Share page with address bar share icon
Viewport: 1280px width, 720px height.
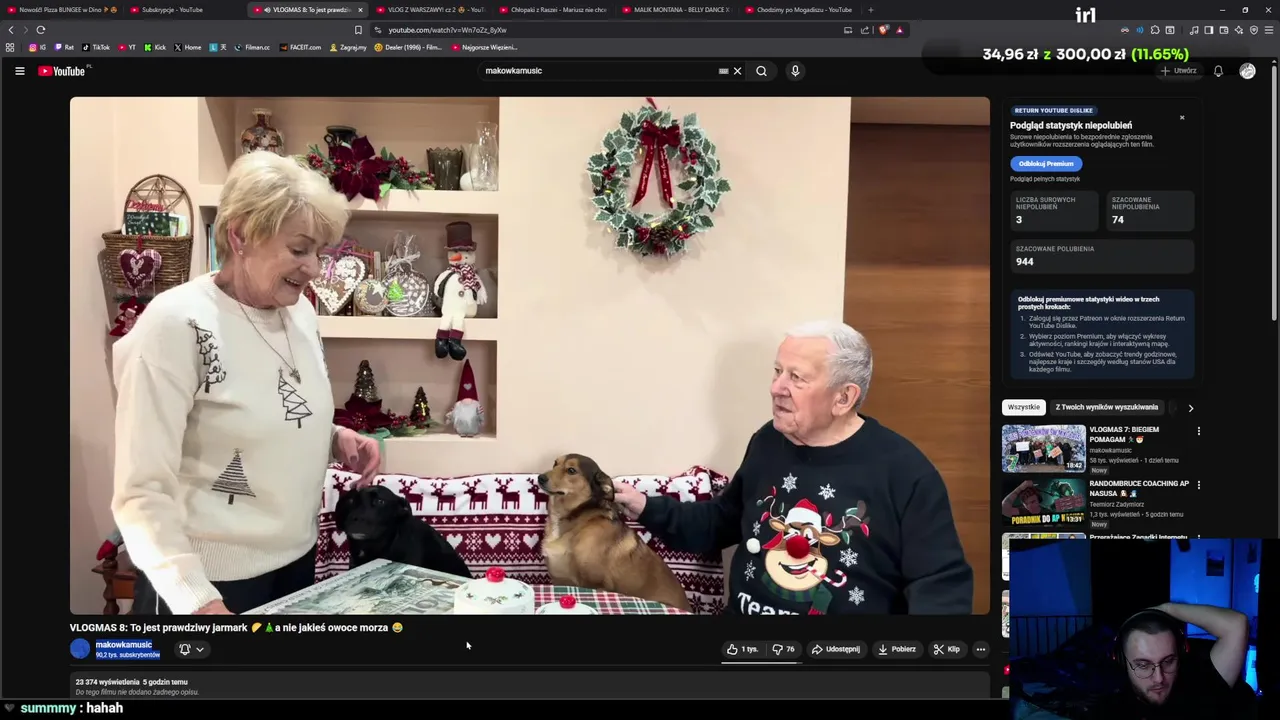[865, 30]
